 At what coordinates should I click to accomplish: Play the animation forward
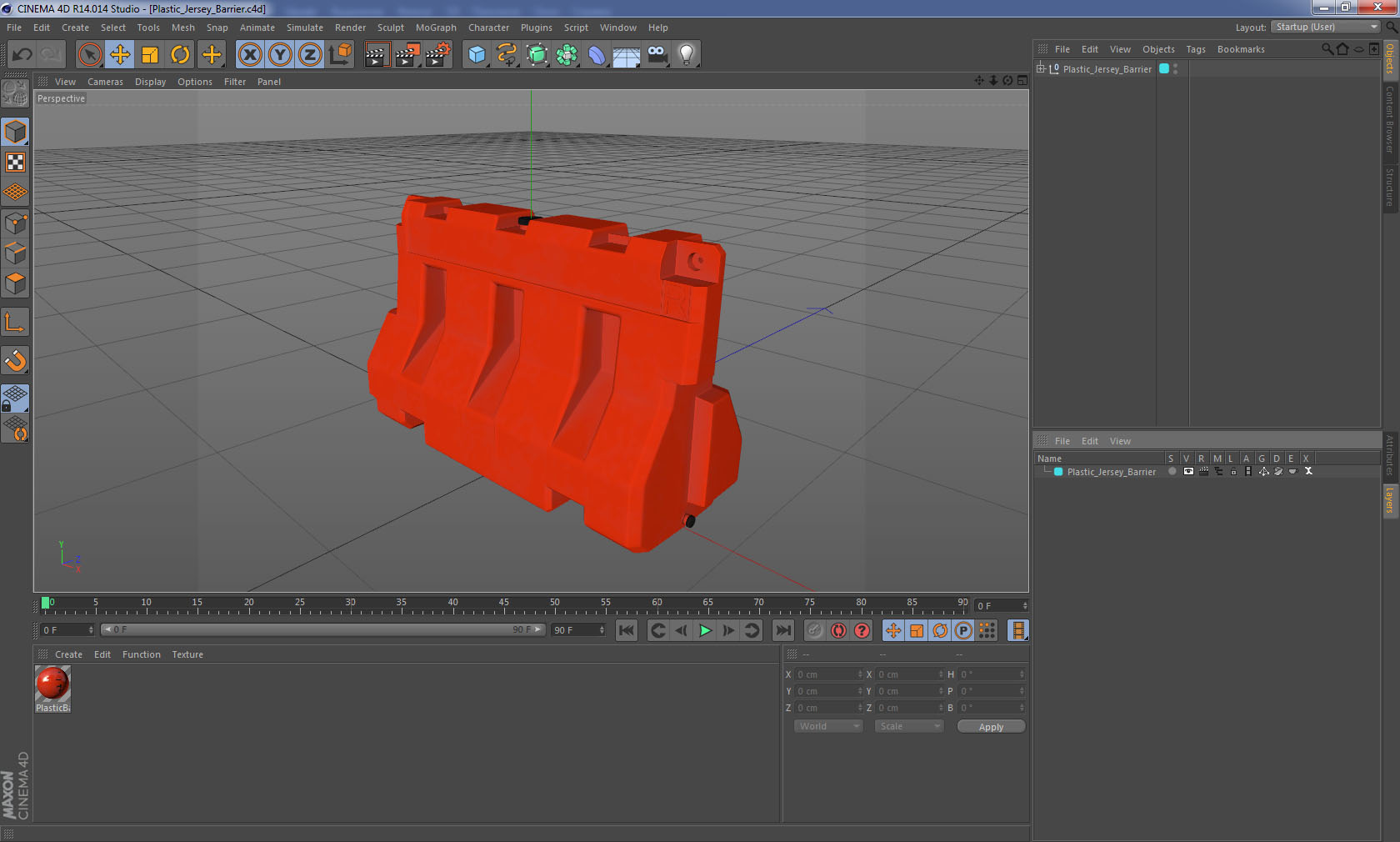705,630
